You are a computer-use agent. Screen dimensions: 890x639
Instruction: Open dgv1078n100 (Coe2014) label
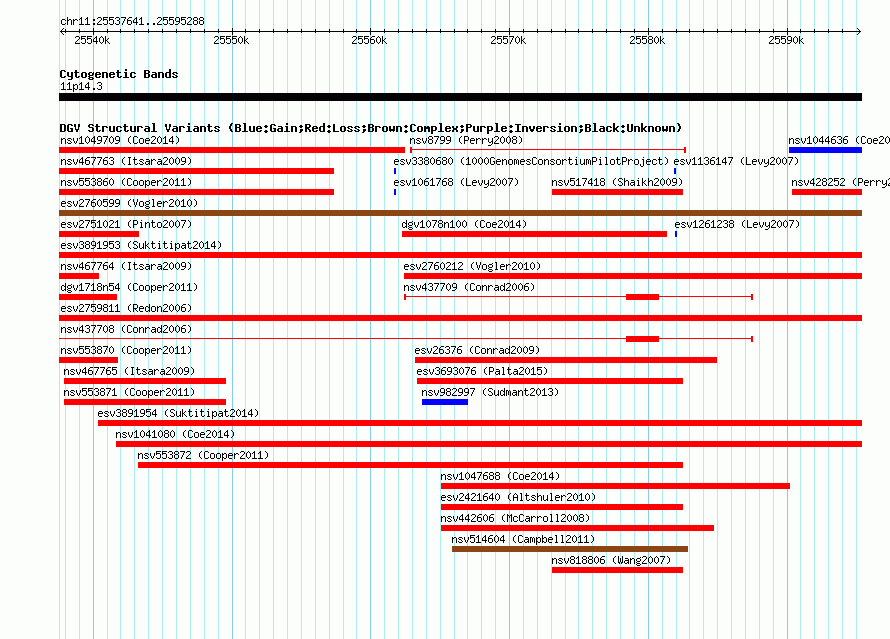464,224
